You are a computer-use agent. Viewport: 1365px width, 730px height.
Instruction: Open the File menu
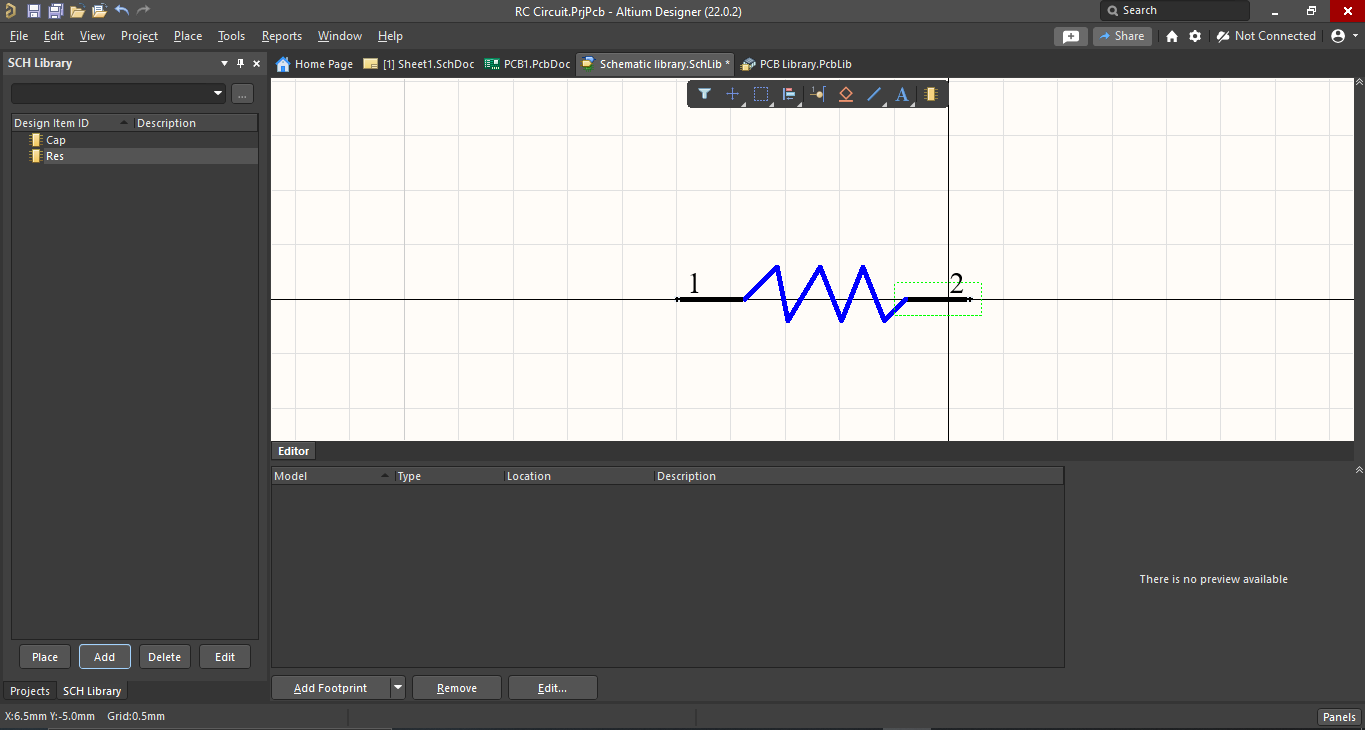click(x=19, y=36)
